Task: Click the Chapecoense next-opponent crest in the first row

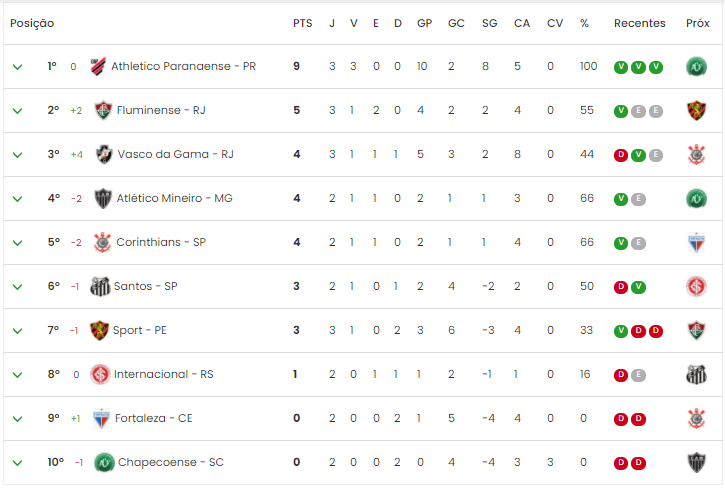Action: (x=696, y=67)
